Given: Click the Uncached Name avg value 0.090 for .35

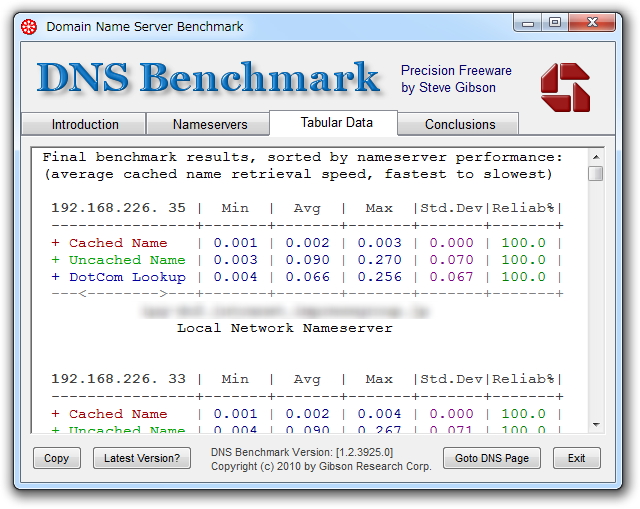Looking at the screenshot, I should pos(307,260).
